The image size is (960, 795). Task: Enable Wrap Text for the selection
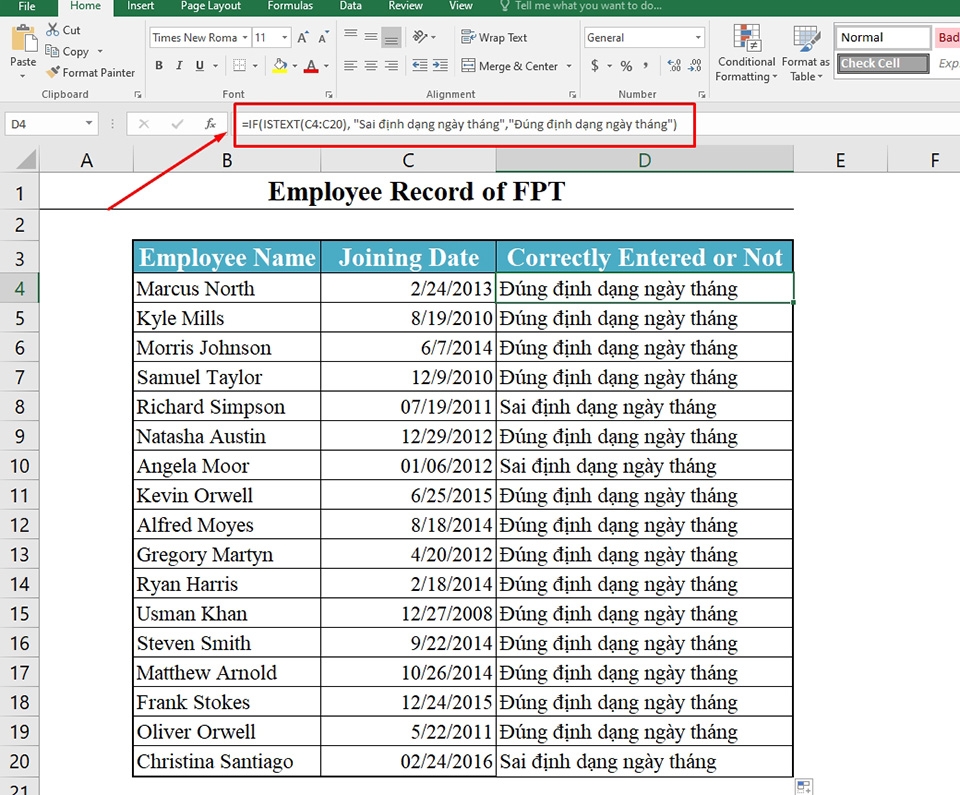point(493,37)
